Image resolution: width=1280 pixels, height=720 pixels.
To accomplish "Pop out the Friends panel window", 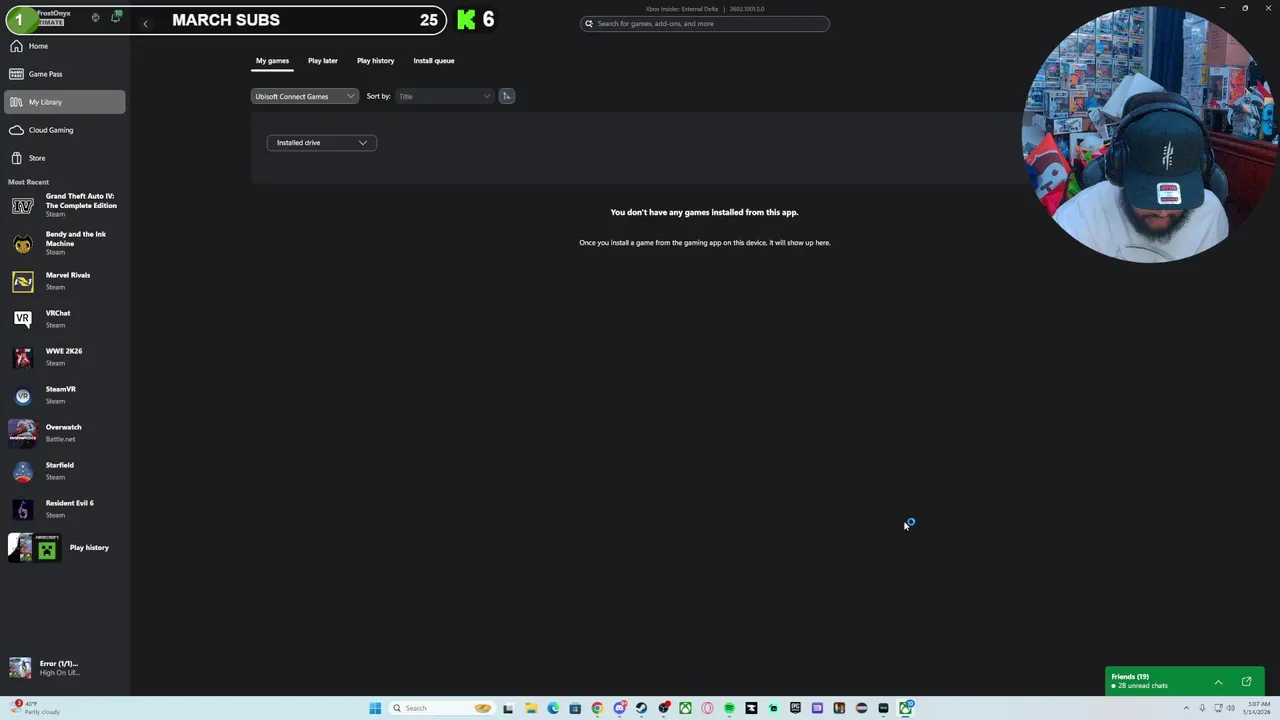I will pos(1246,682).
